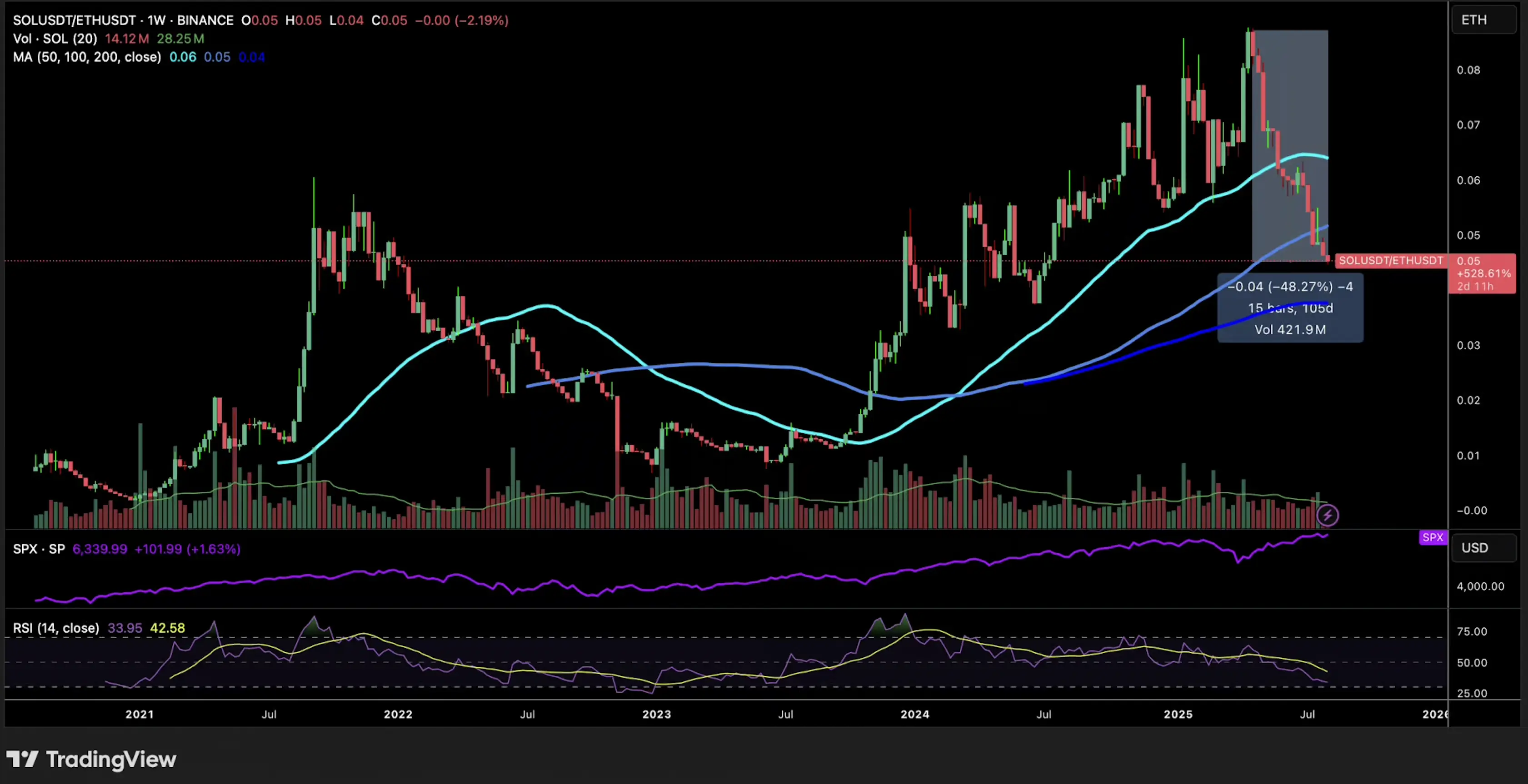
Task: Click the purple SPX badge on the chart
Action: coord(1433,537)
